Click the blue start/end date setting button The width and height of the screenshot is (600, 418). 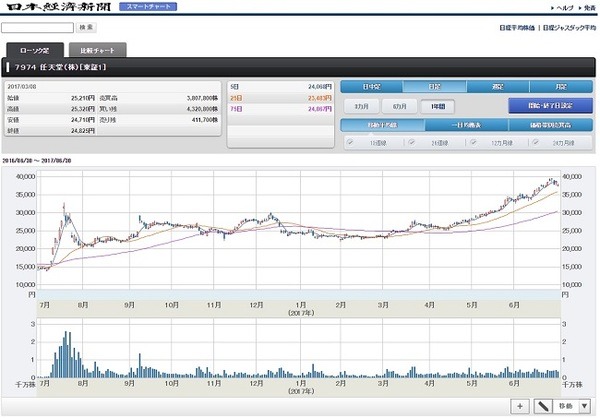(x=550, y=105)
